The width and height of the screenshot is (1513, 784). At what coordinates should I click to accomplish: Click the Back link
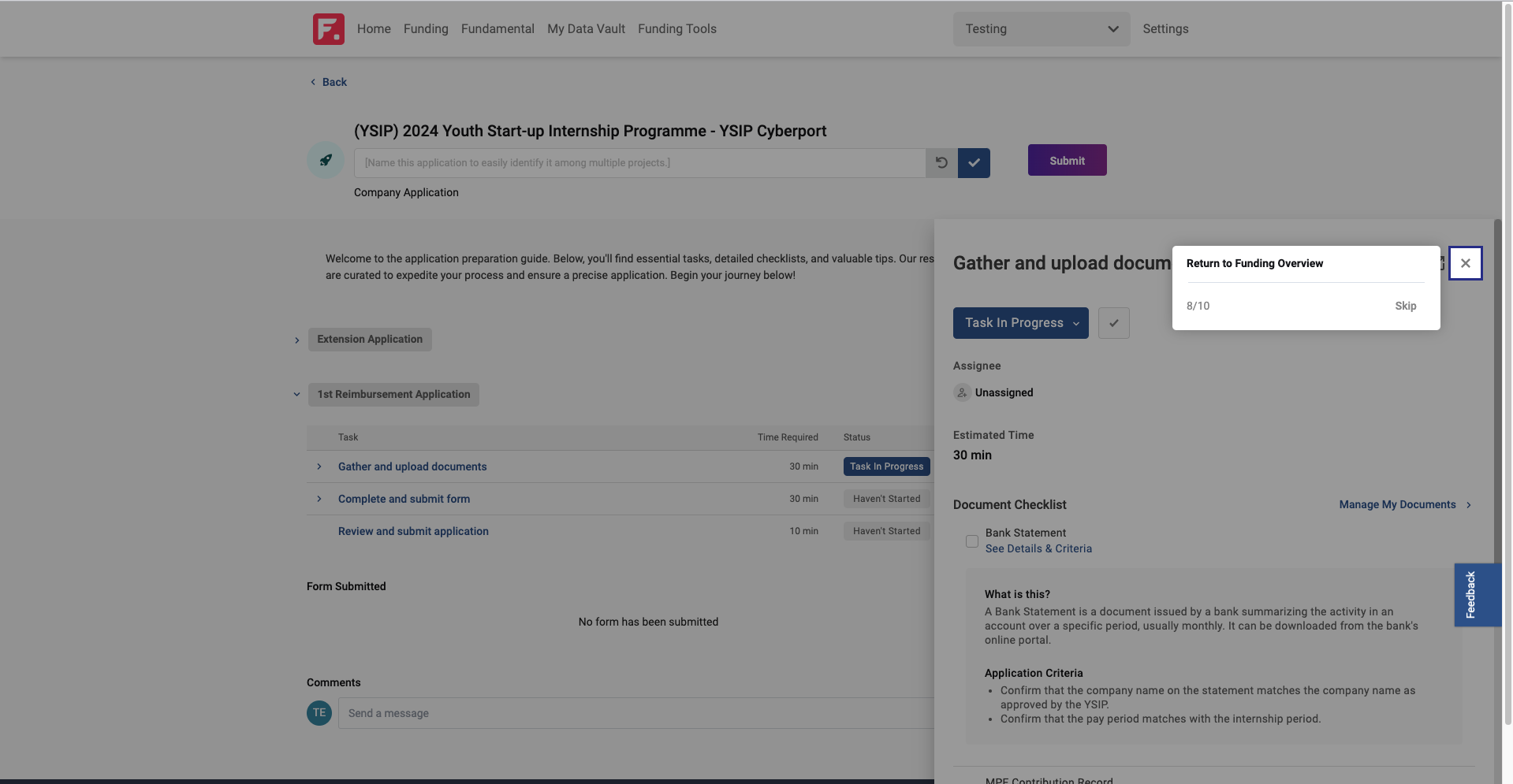[329, 82]
